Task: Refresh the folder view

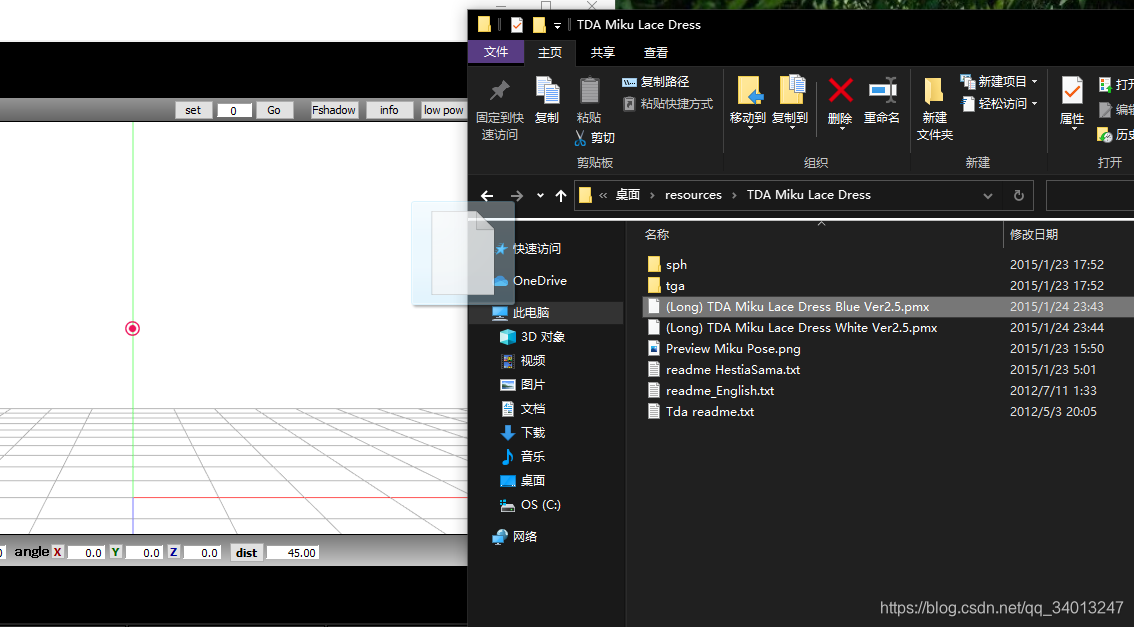Action: pyautogui.click(x=1018, y=196)
